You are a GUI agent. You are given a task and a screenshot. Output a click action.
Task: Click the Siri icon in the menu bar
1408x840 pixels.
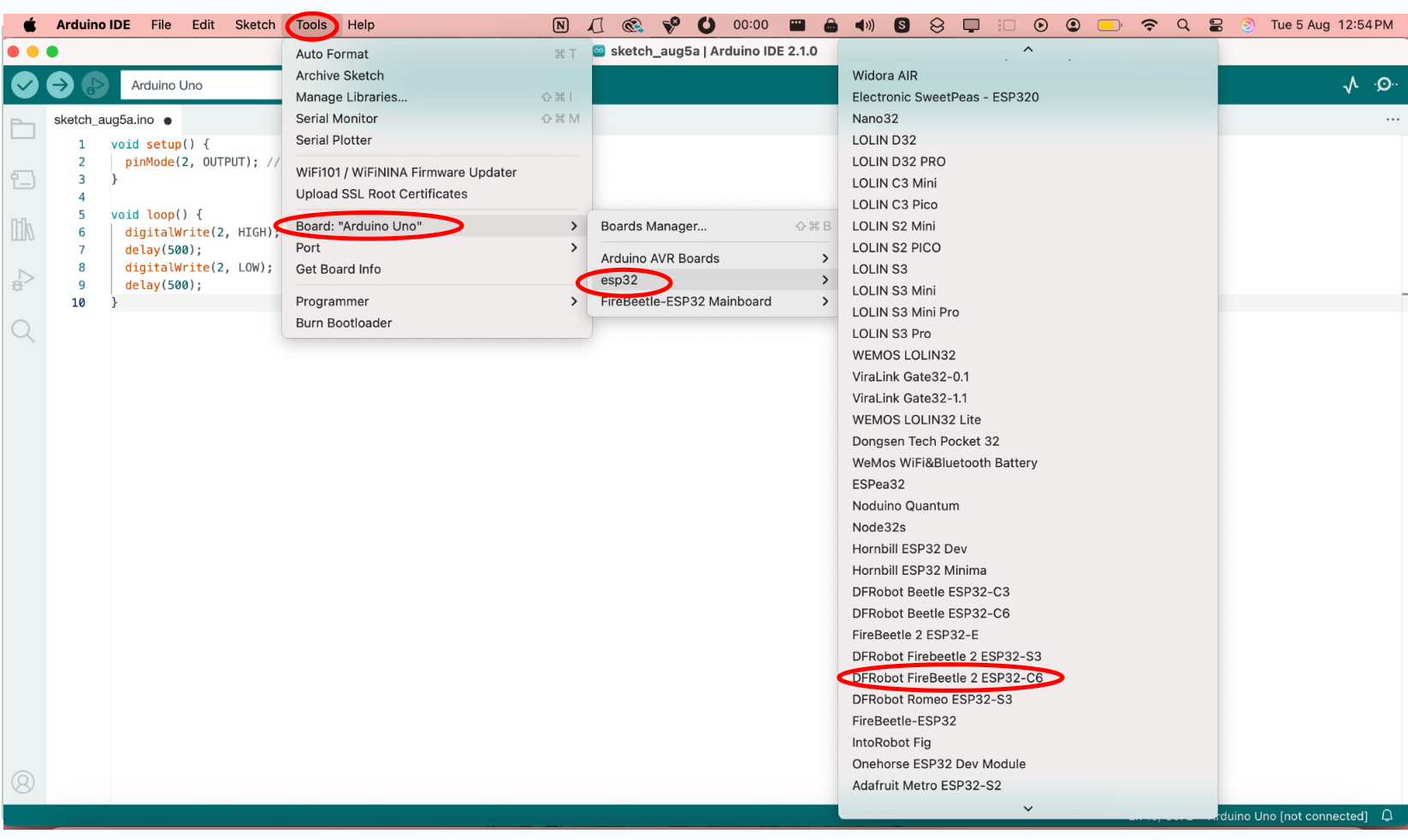[x=1248, y=25]
